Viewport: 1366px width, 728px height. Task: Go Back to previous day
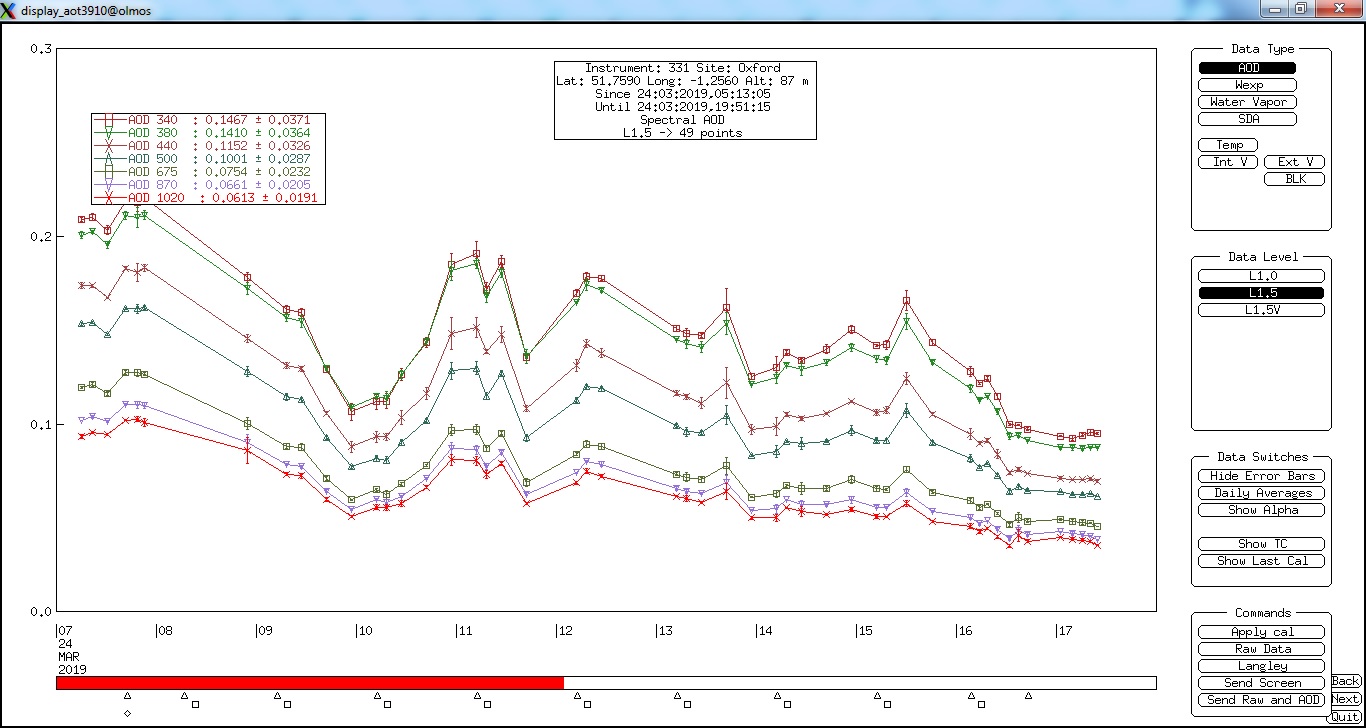1346,681
